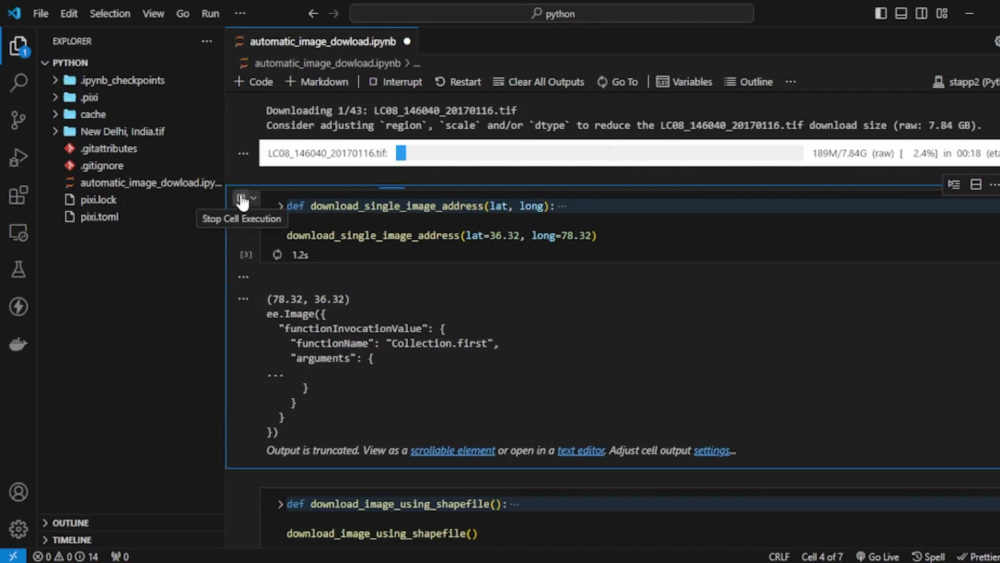The width and height of the screenshot is (1000, 563).
Task: Open the Explorer view in activity bar
Action: pyautogui.click(x=18, y=46)
